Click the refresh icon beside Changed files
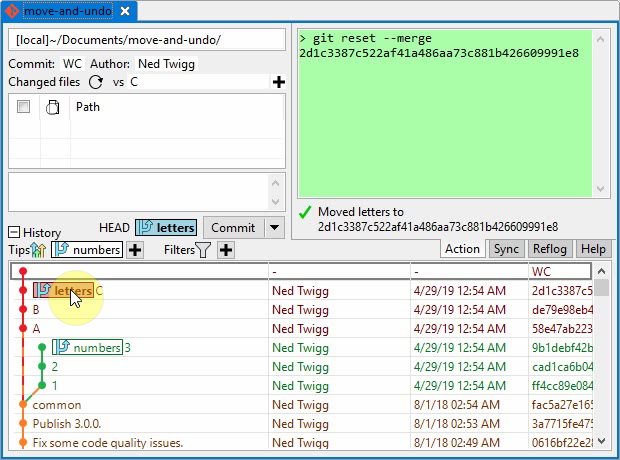The height and width of the screenshot is (460, 620). tap(96, 82)
